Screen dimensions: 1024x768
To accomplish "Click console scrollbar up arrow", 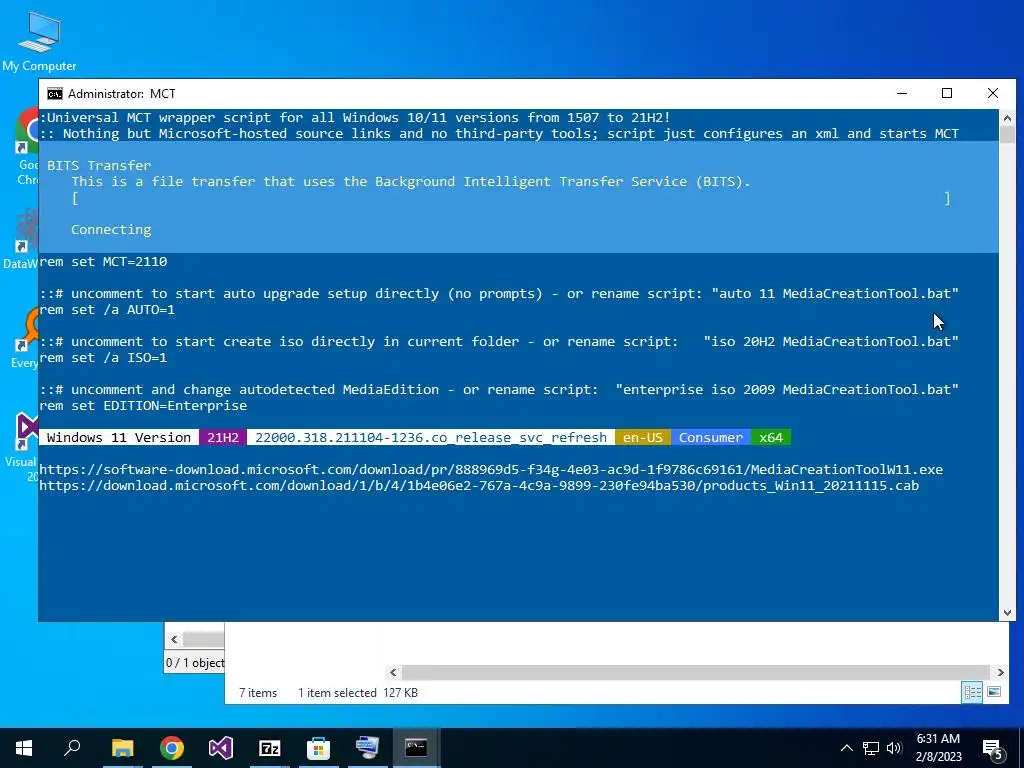I will 1007,118.
